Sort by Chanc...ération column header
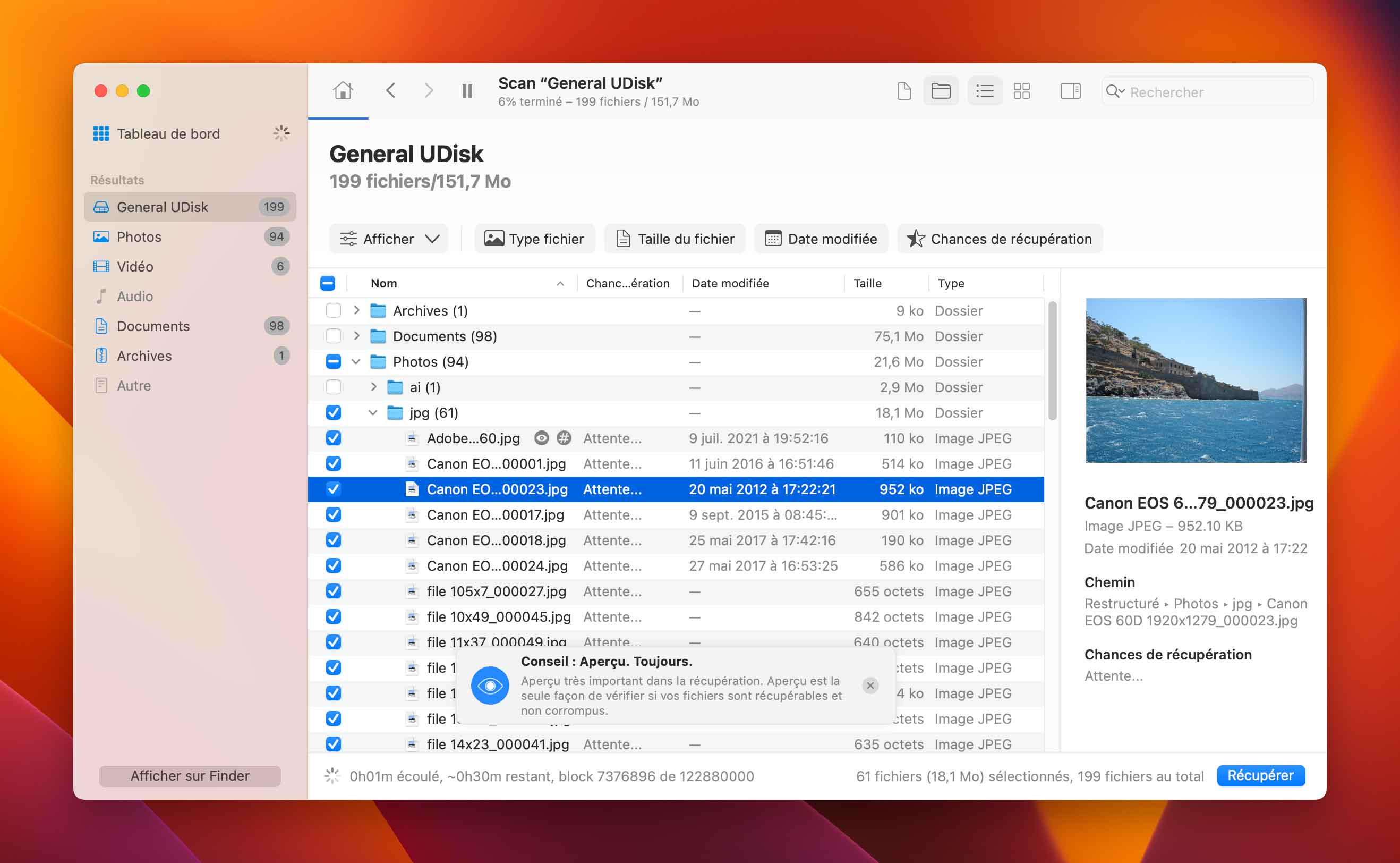 tap(629, 283)
